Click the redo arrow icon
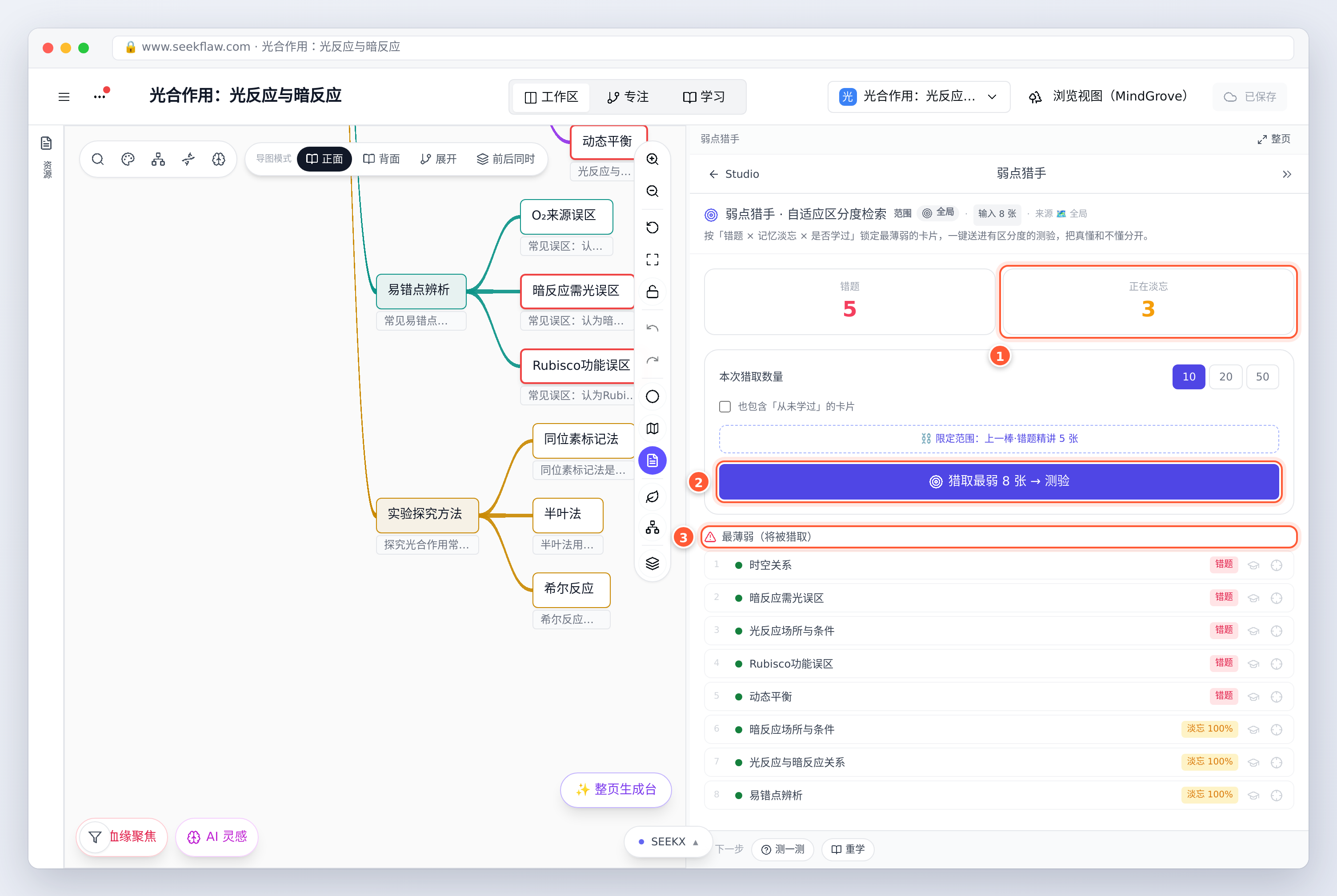The image size is (1337, 896). [652, 360]
